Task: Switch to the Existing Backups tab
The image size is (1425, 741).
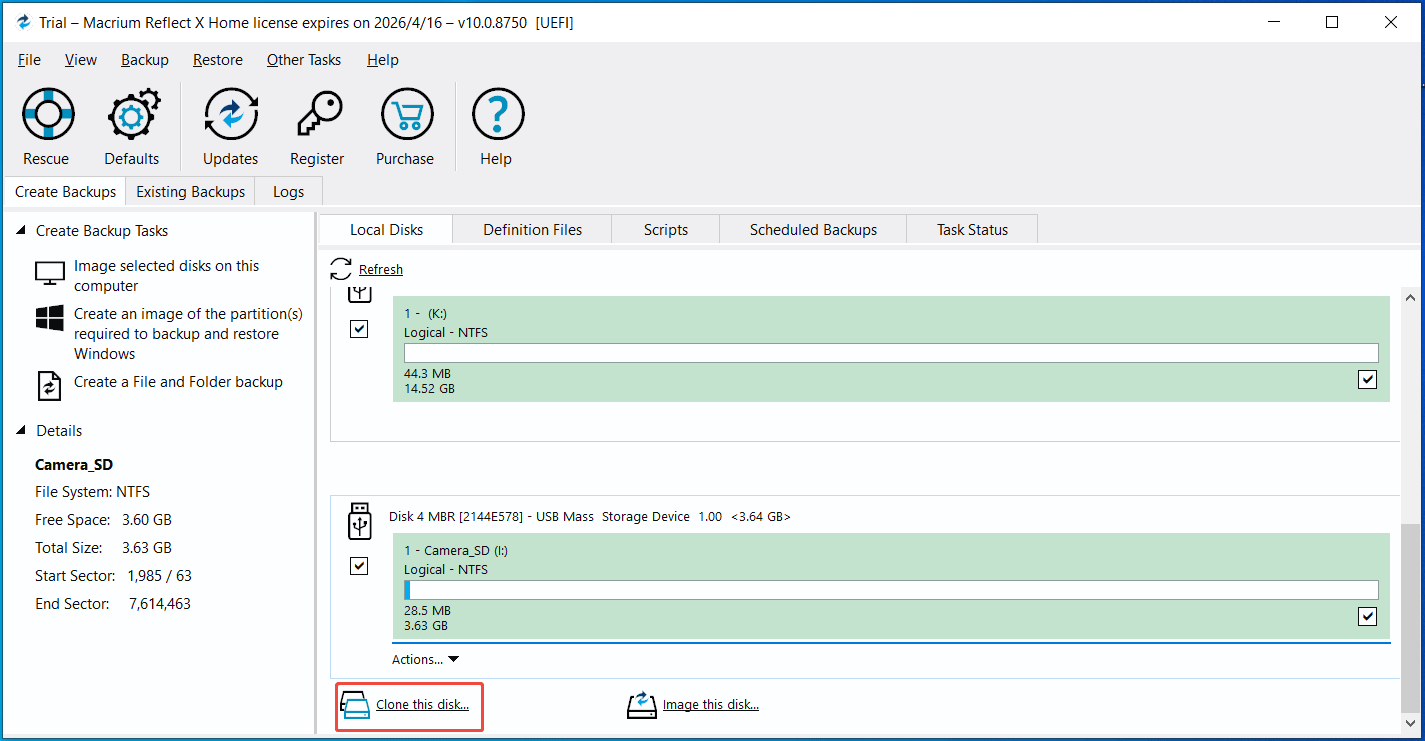Action: click(190, 192)
